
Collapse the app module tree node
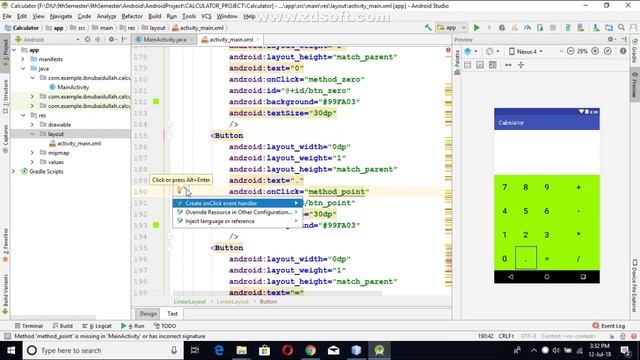[x=14, y=50]
